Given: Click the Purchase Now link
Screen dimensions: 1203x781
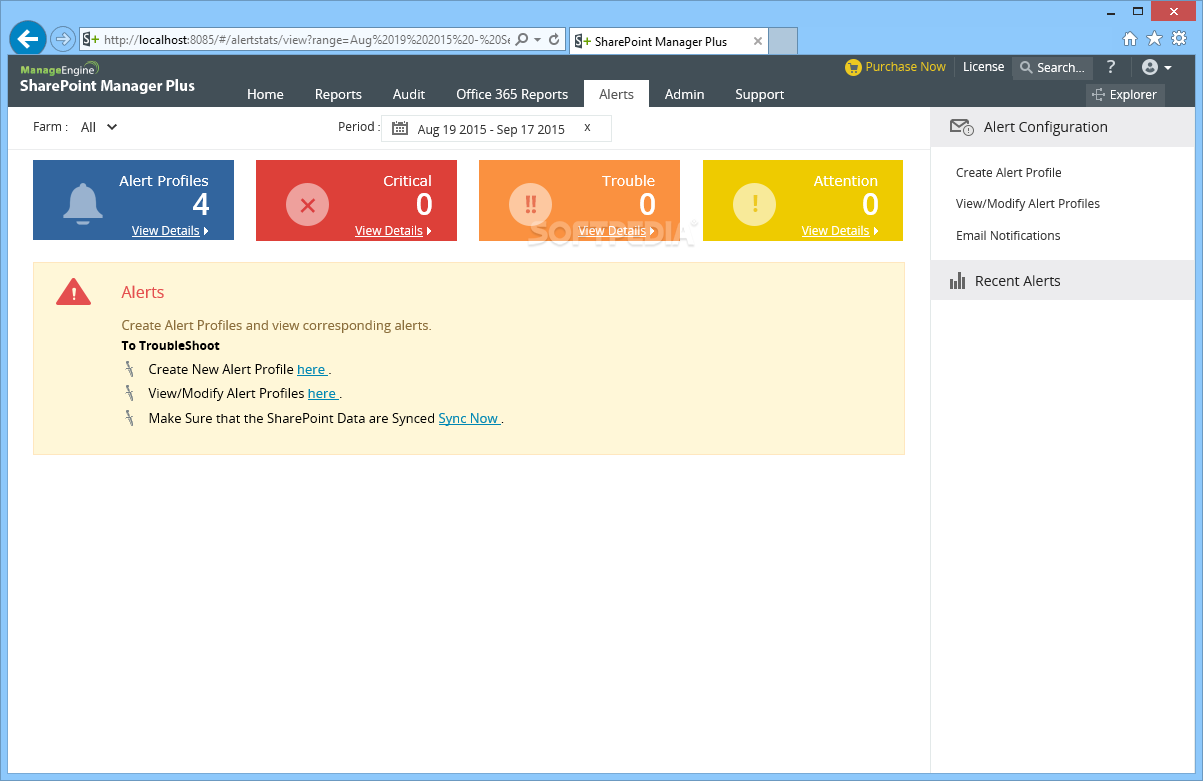Looking at the screenshot, I should (x=905, y=67).
